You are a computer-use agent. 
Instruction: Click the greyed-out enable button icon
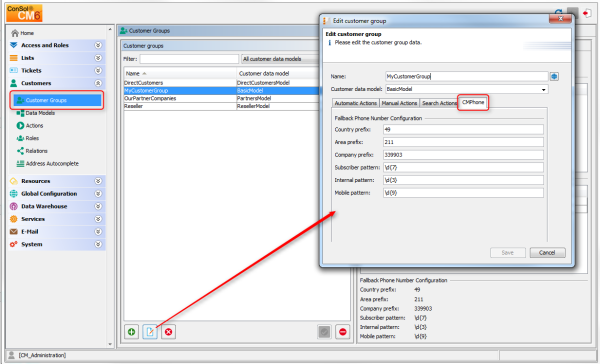pos(324,332)
